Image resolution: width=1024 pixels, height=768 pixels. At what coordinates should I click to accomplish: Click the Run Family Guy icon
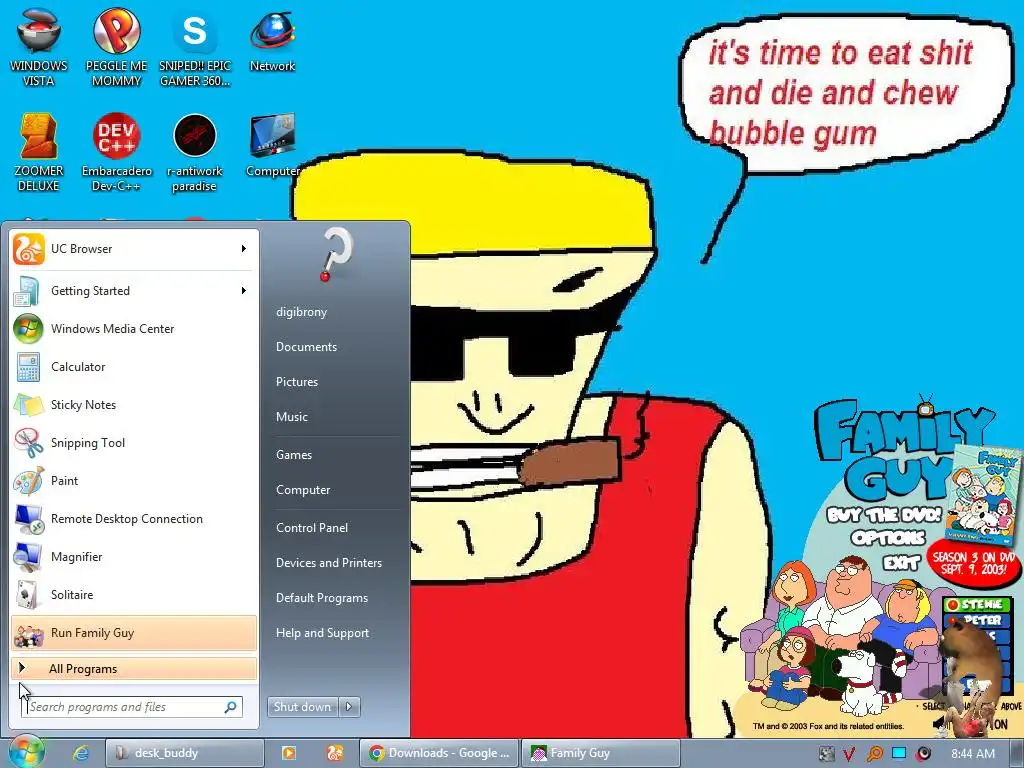pyautogui.click(x=29, y=633)
